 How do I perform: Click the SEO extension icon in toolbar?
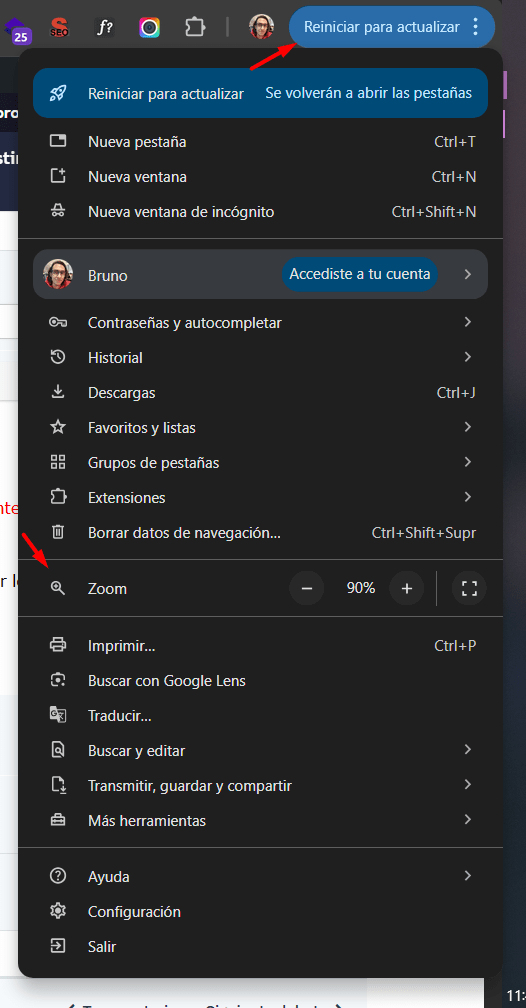coord(60,27)
